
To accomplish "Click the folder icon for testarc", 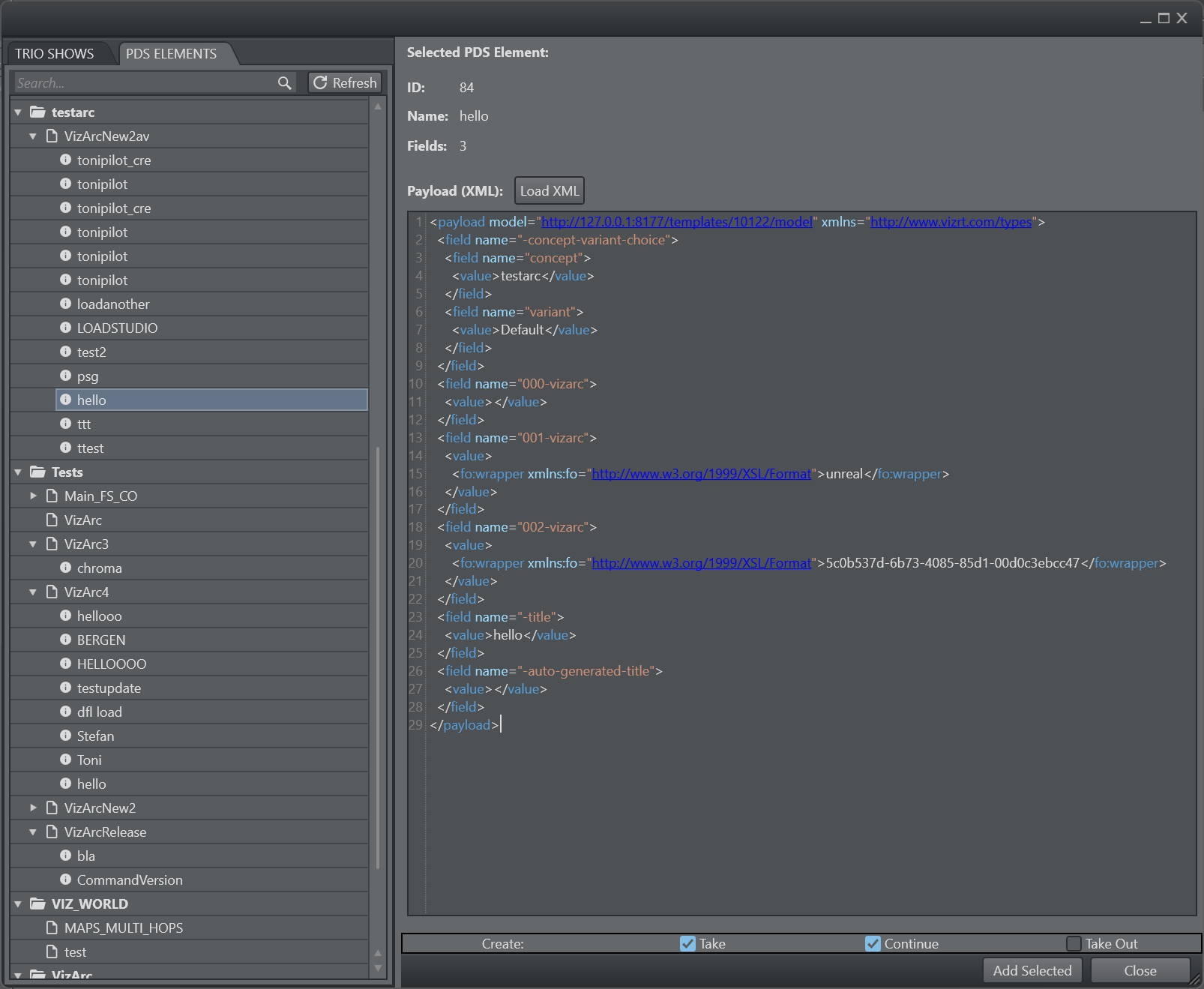I will tap(37, 112).
